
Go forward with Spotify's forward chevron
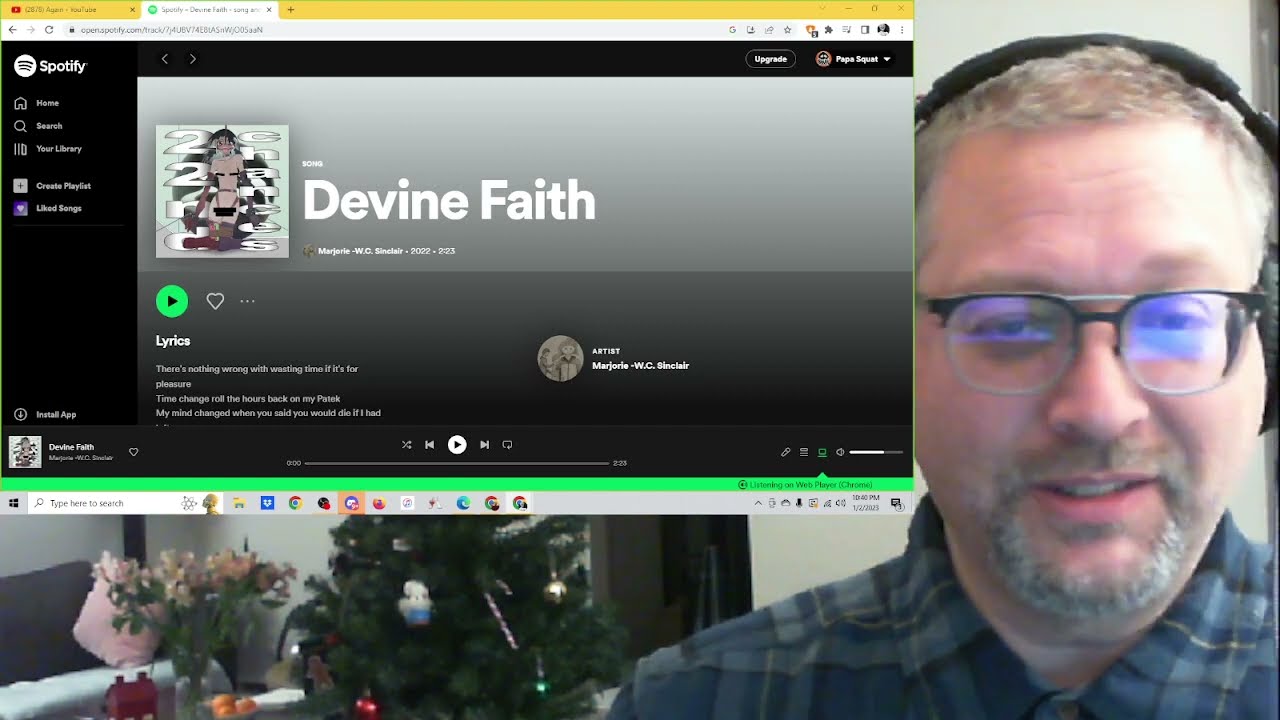(x=192, y=59)
